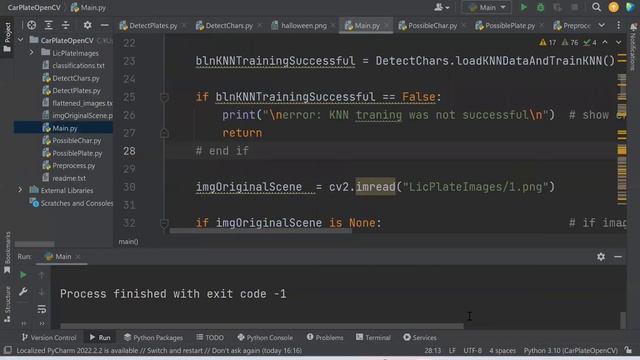Viewport: 640px width, 360px height.
Task: Open the Python Console tool window
Action: (x=265, y=338)
